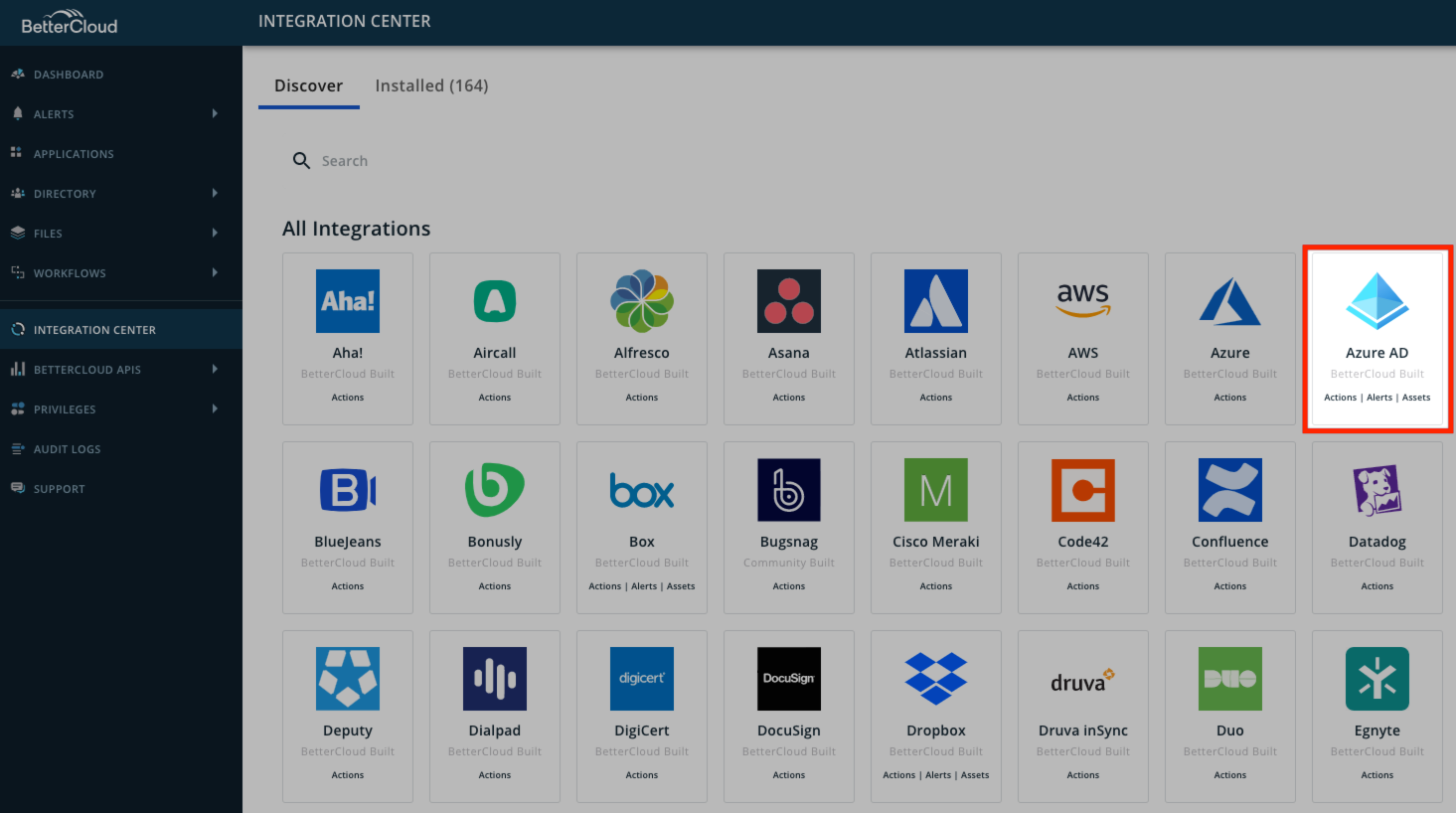Click the Dropbox integration icon
The image size is (1456, 813).
(x=935, y=679)
